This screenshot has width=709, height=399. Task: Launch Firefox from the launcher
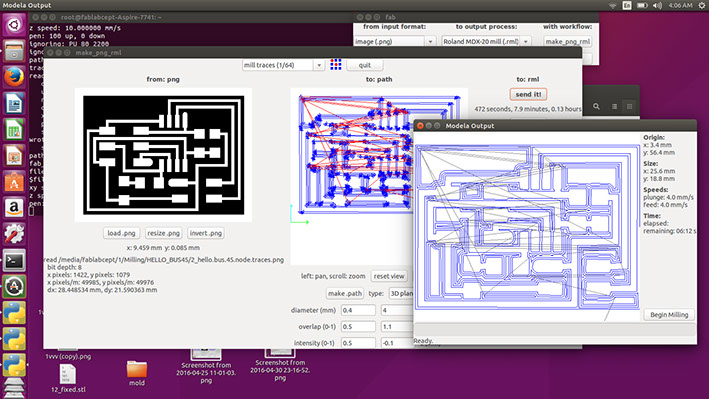14,77
